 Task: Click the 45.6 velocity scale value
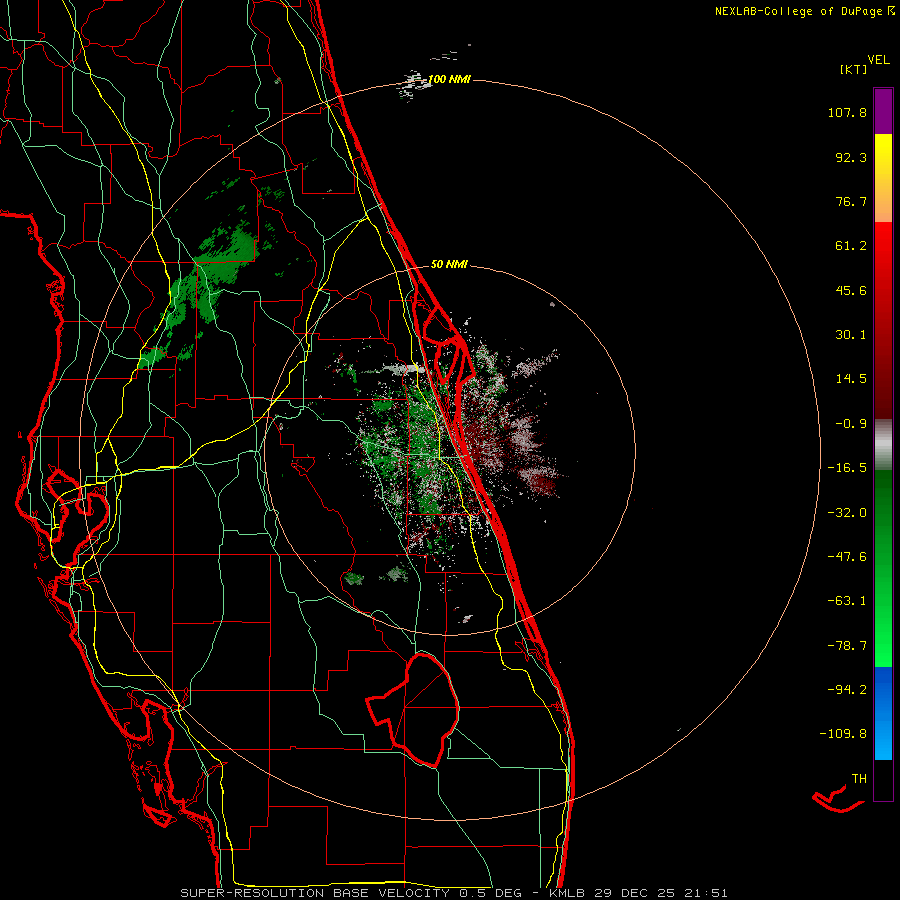pos(851,290)
